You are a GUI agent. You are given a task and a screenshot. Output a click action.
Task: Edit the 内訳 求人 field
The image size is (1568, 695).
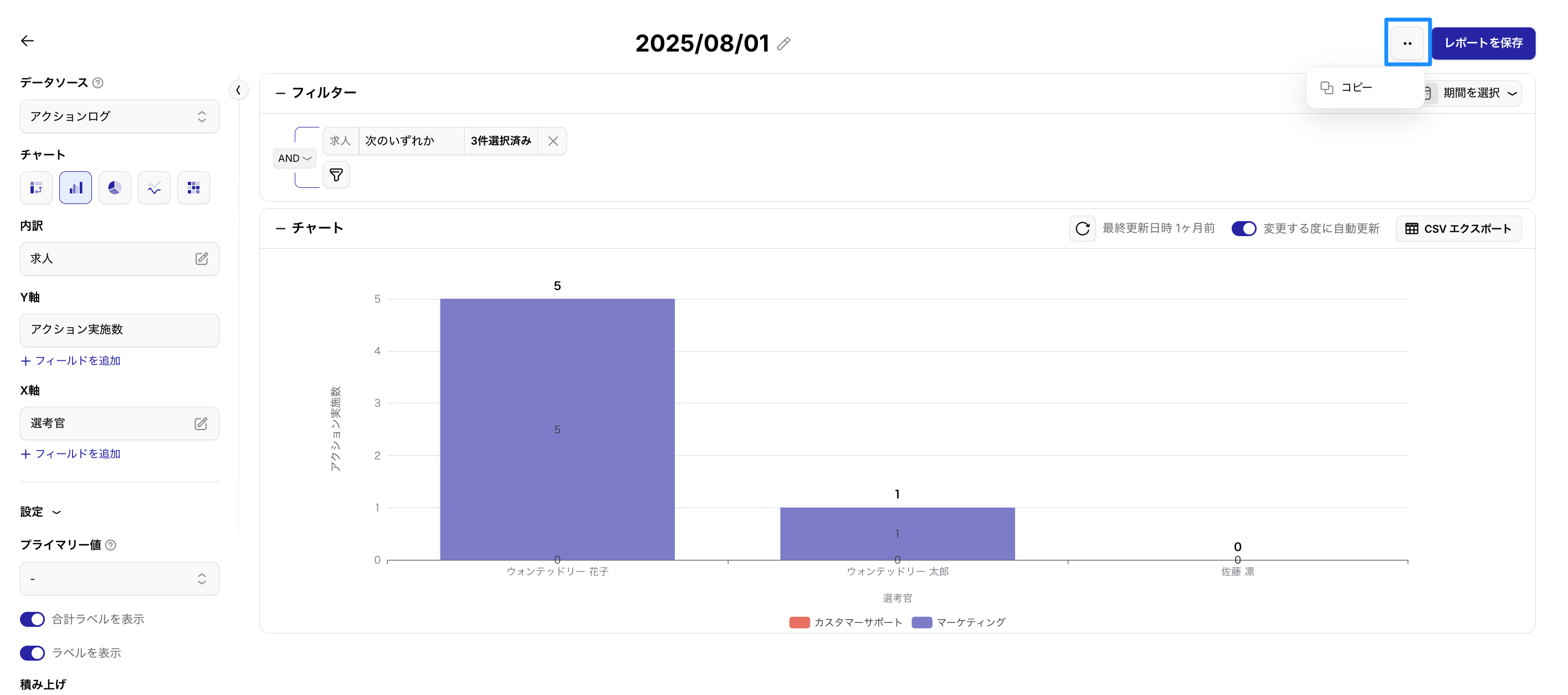pyautogui.click(x=202, y=259)
